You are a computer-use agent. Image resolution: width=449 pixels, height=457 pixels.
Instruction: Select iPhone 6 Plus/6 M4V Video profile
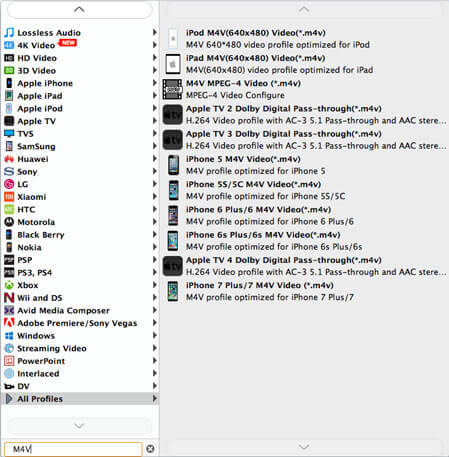[305, 216]
